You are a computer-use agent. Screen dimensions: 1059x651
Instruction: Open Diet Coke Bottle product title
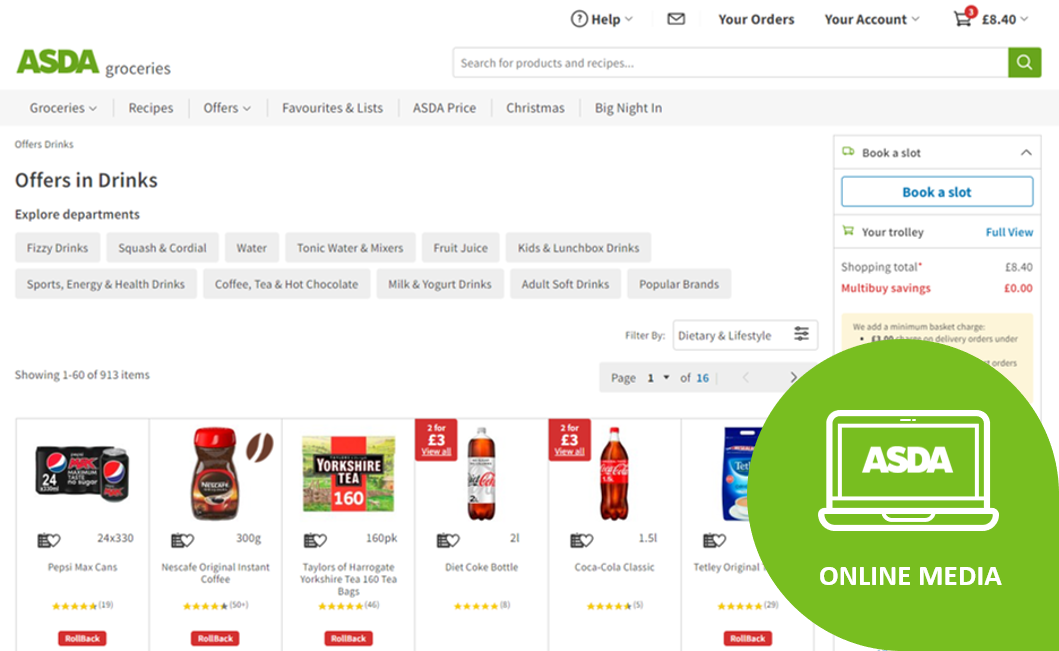click(482, 567)
